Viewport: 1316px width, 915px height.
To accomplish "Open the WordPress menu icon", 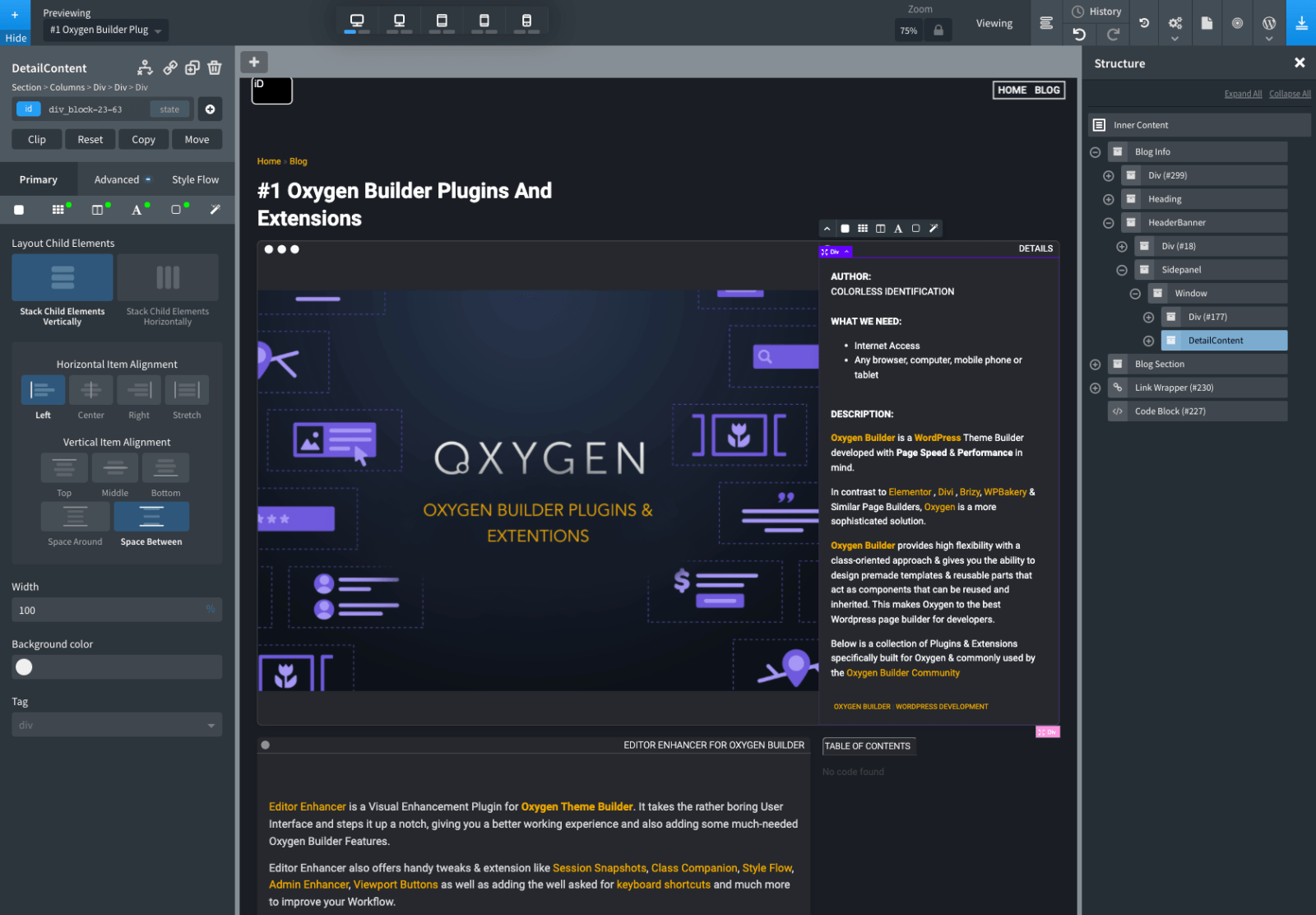I will pyautogui.click(x=1268, y=23).
